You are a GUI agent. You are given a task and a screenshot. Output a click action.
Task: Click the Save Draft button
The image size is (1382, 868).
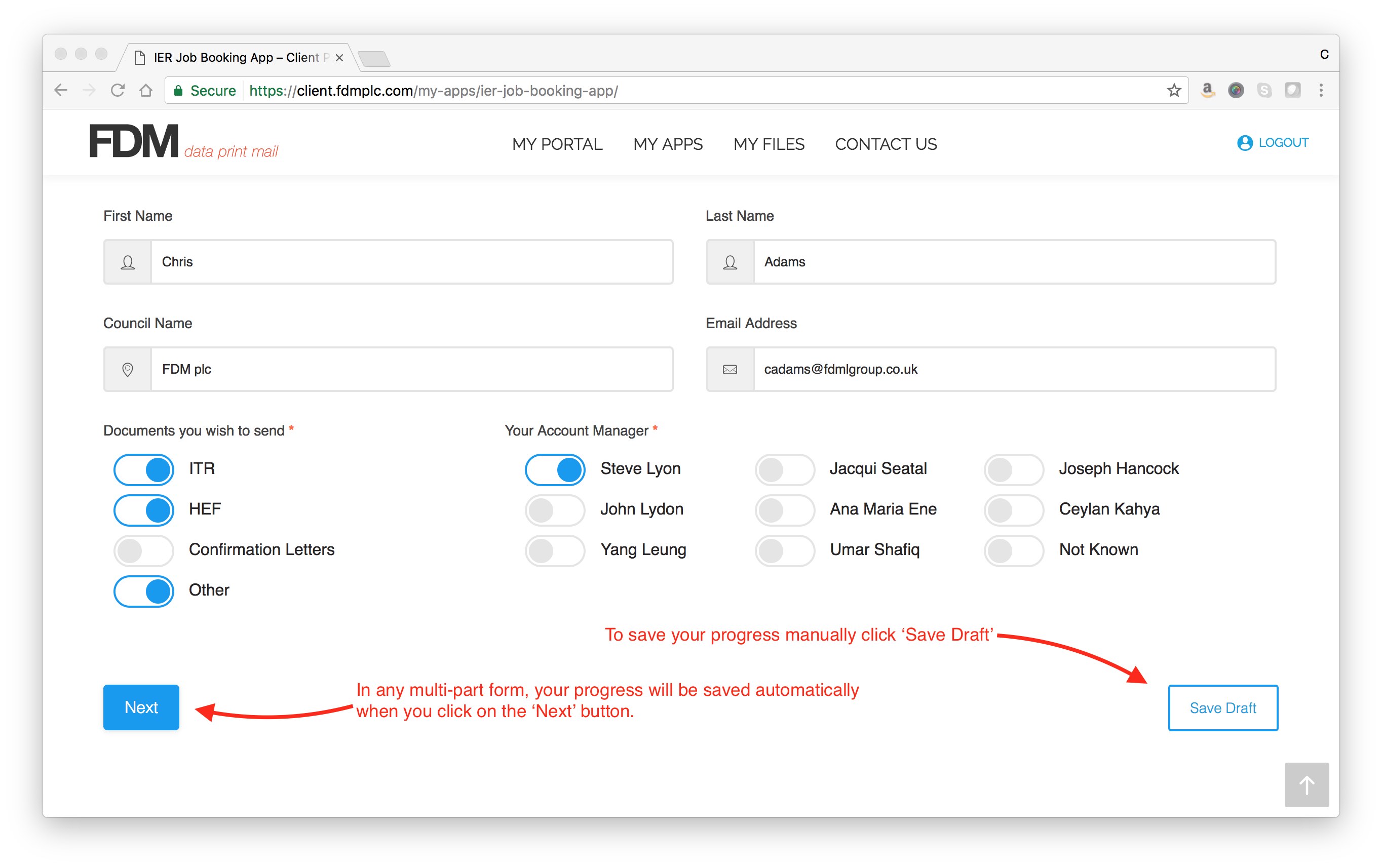click(x=1222, y=707)
